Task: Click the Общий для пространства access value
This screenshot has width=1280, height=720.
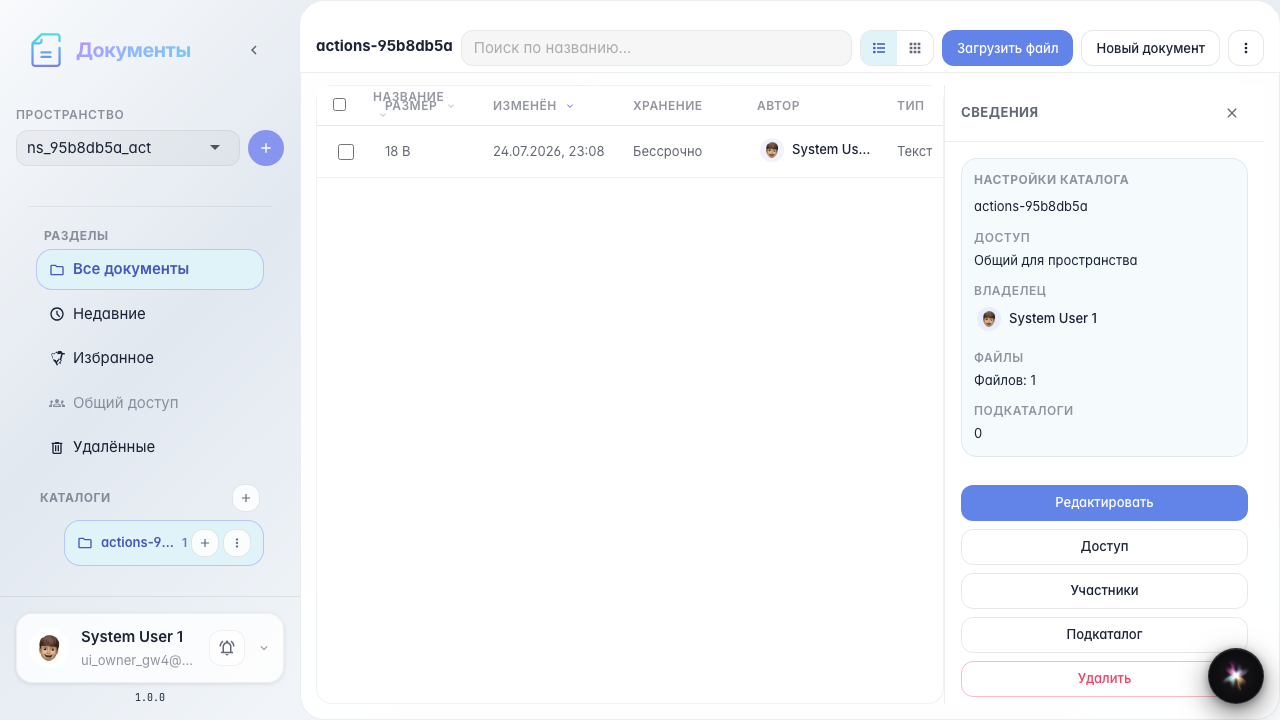Action: click(x=1055, y=260)
